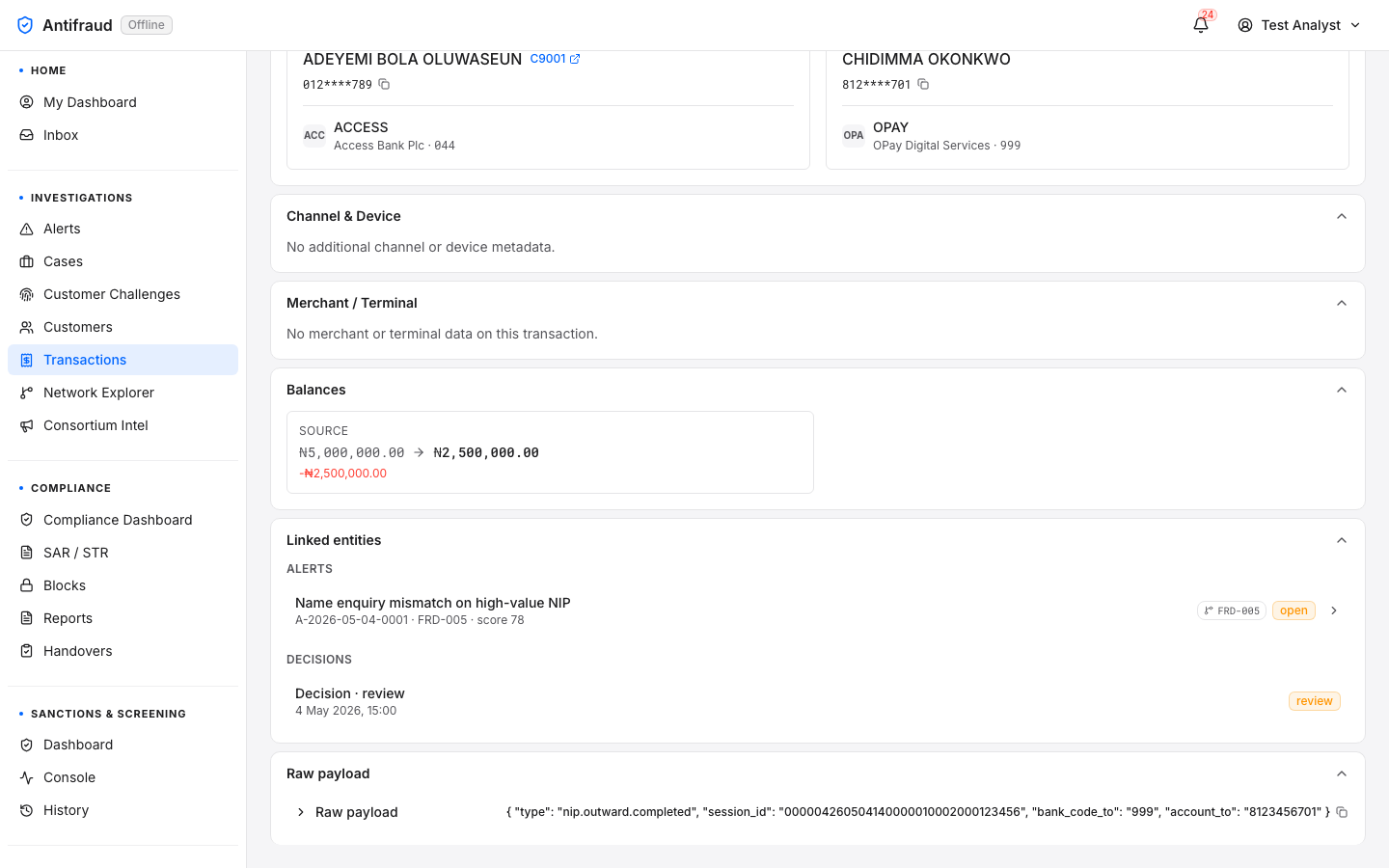1389x868 pixels.
Task: Collapse the Linked entities section
Action: [1341, 540]
